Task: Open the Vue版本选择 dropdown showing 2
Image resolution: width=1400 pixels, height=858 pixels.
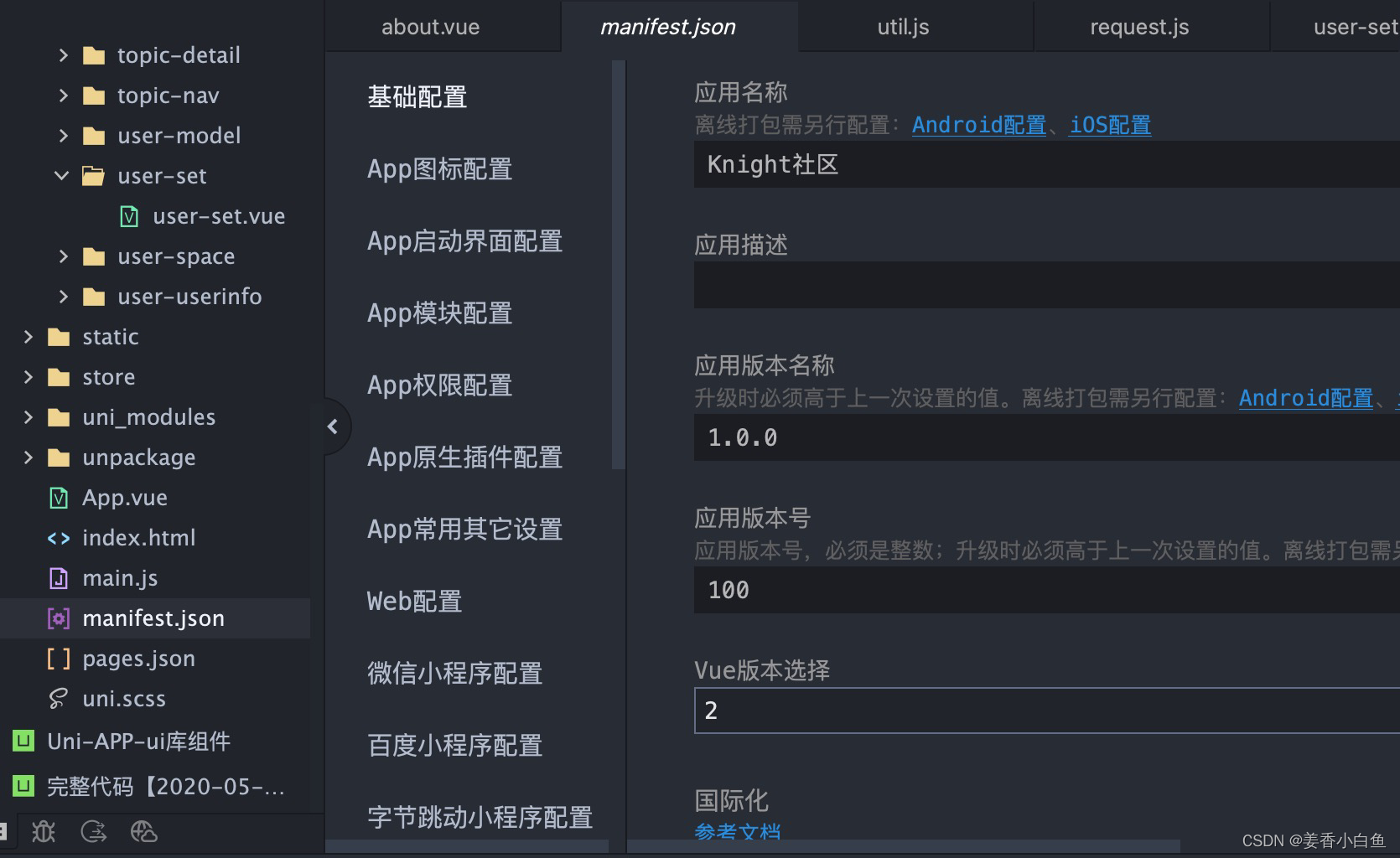Action: (1047, 711)
